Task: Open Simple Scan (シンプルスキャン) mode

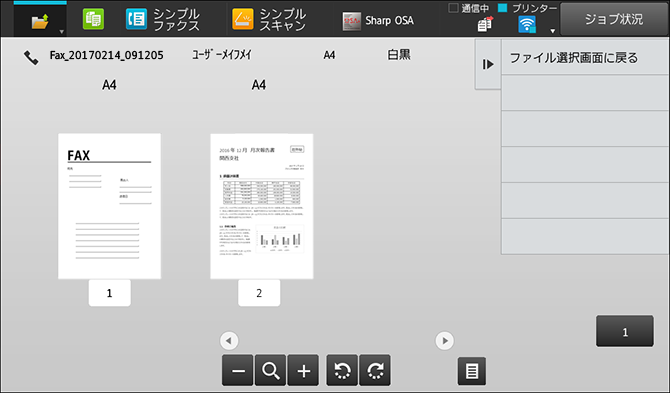Action: click(x=269, y=20)
